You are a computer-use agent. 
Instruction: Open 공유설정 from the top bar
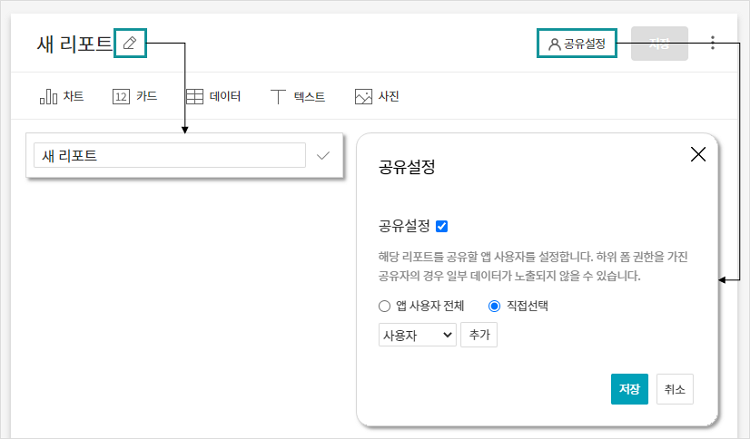click(576, 43)
